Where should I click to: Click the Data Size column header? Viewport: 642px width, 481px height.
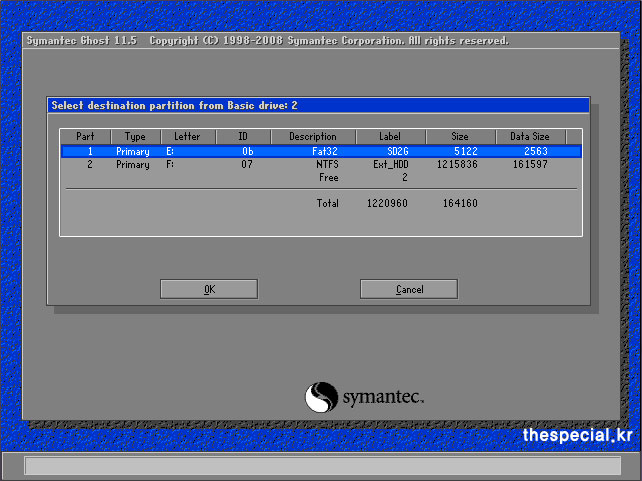530,136
